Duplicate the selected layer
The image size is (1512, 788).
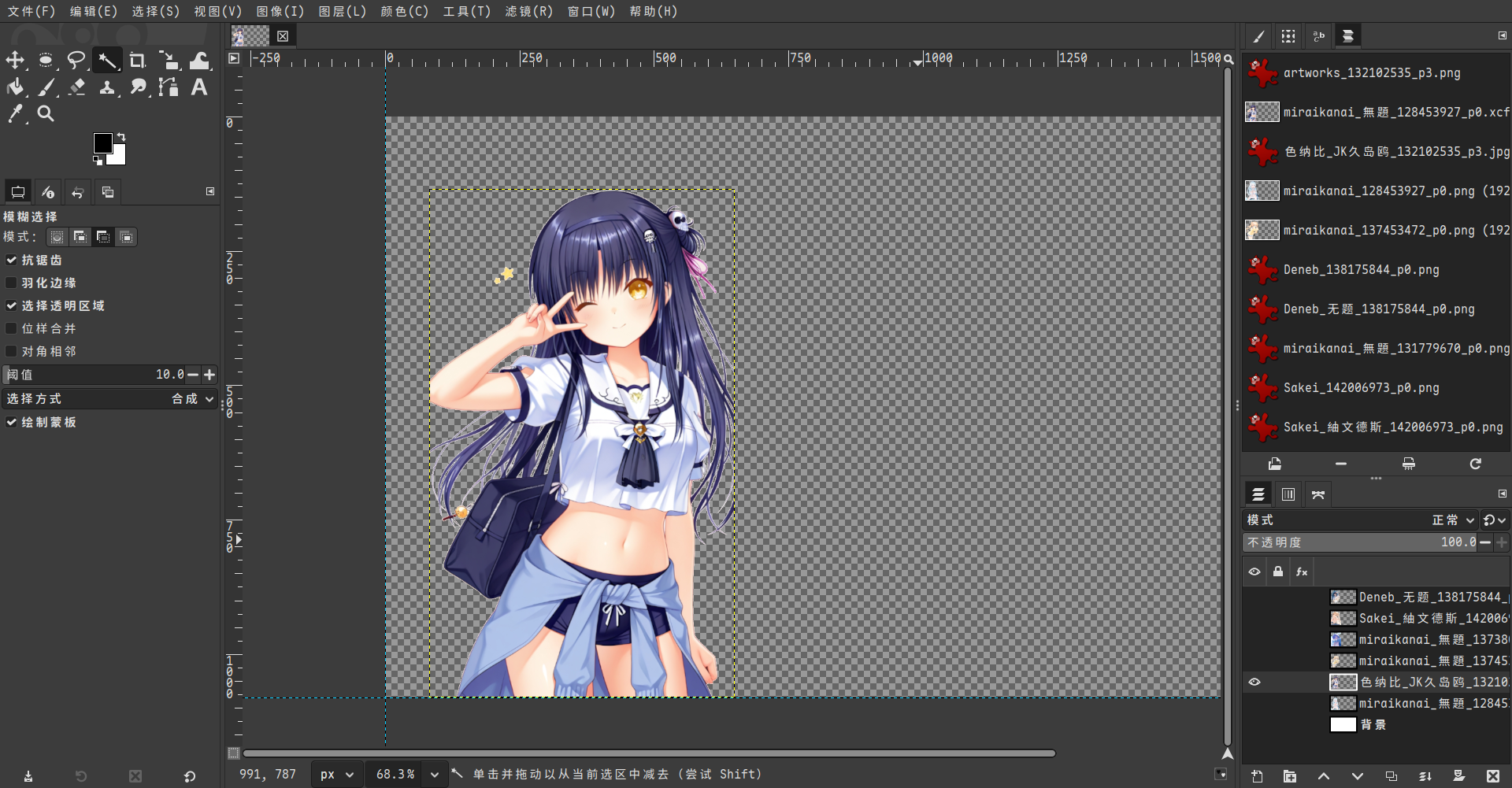1392,776
